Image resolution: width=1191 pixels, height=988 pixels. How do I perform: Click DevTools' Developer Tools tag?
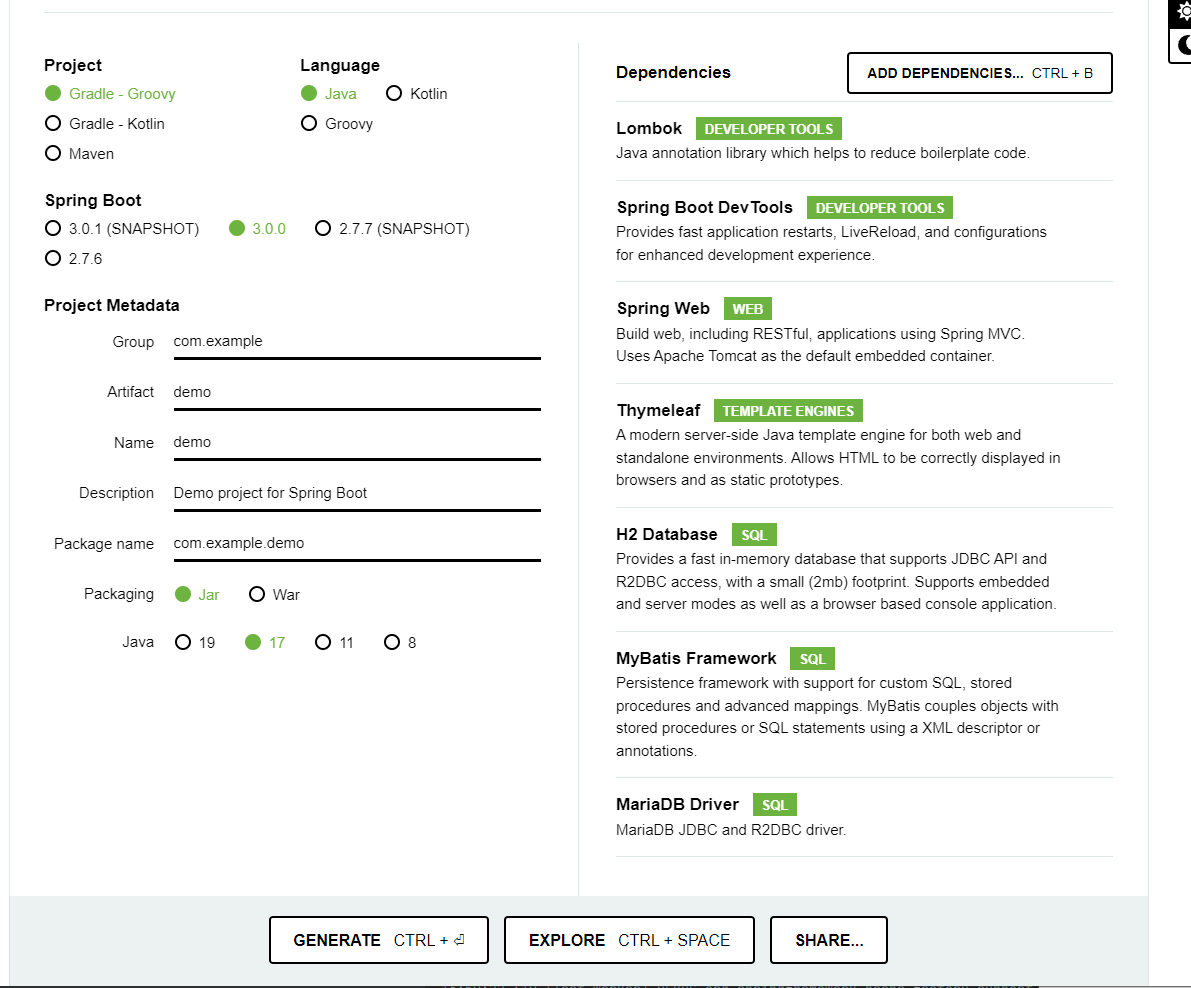pyautogui.click(x=880, y=208)
